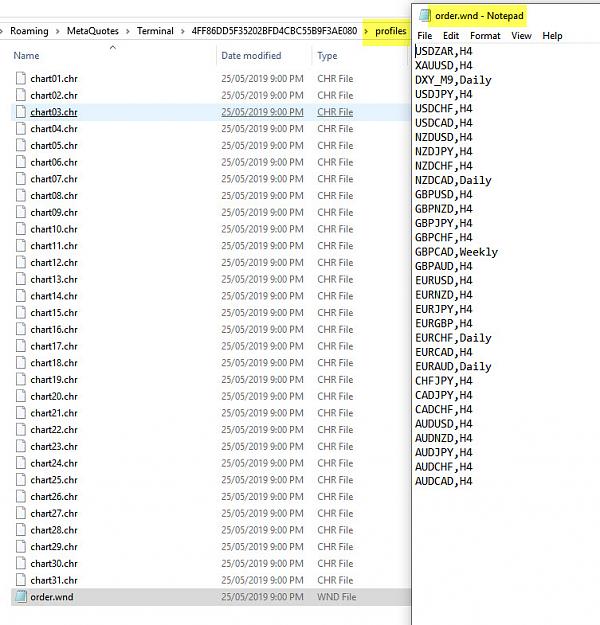This screenshot has height=625, width=600.
Task: Select file name chart12.chr
Action: coord(54,263)
